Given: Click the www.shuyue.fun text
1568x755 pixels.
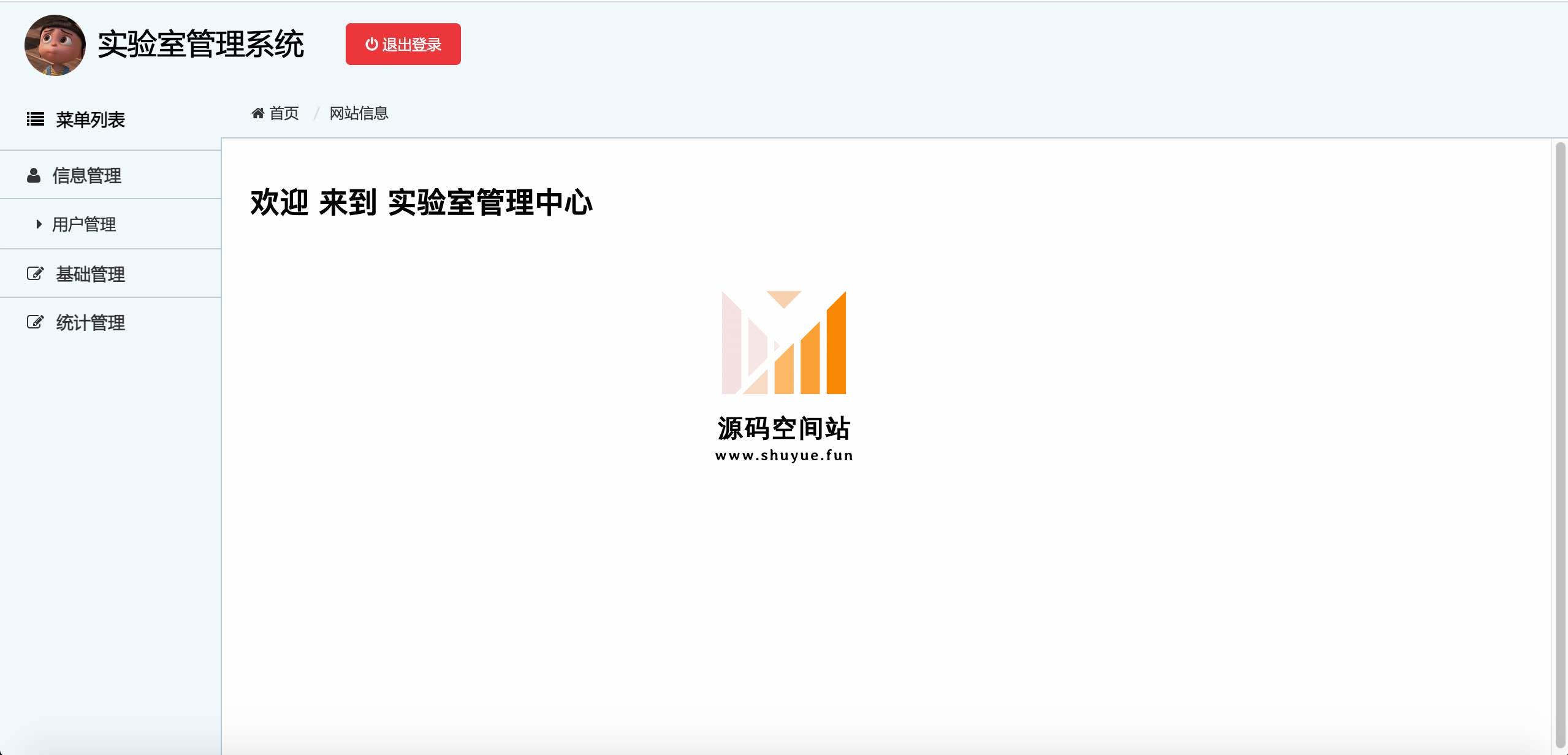Looking at the screenshot, I should point(784,455).
